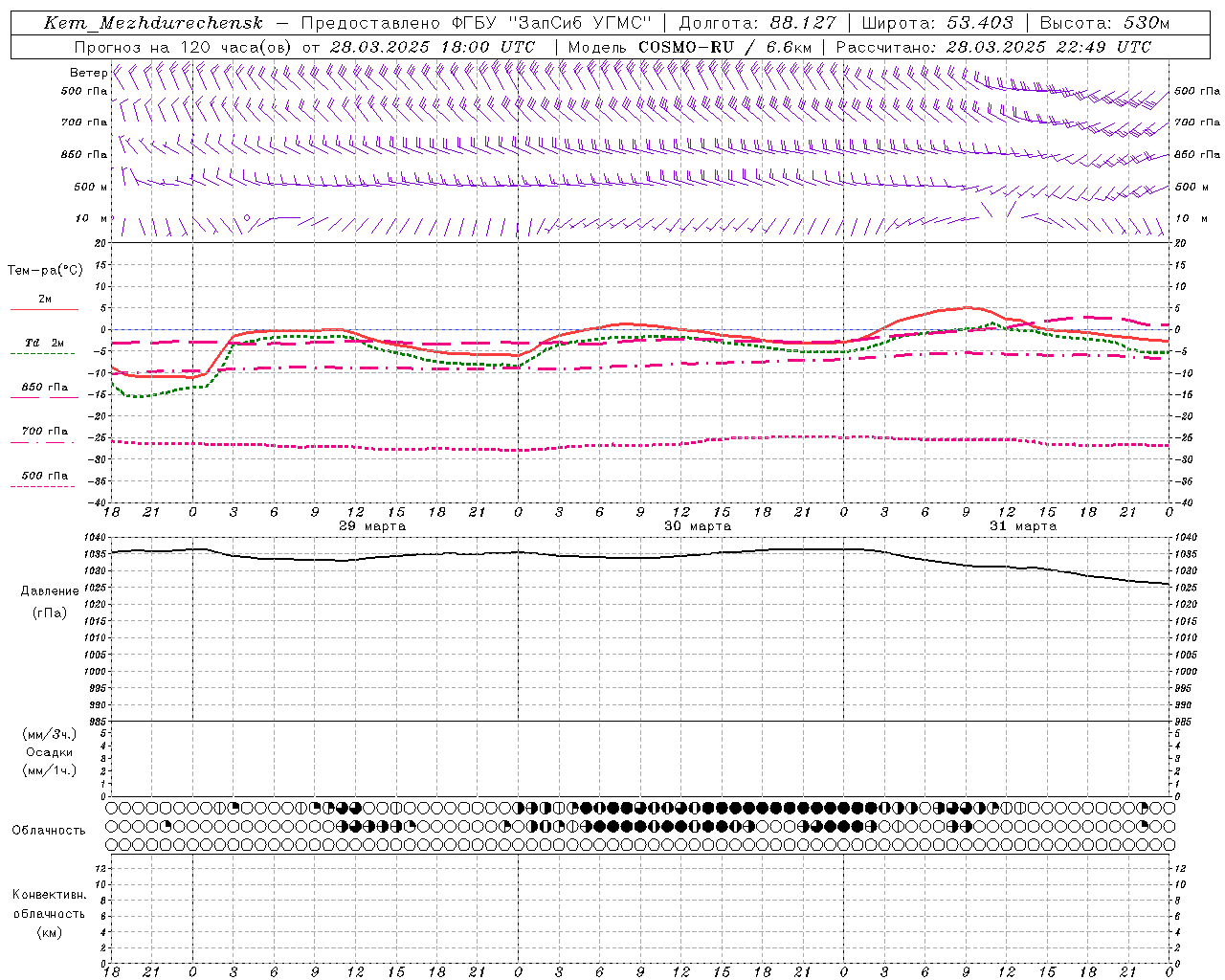The height and width of the screenshot is (980, 1225).
Task: Click the Конвективн. convective cloud label
Action: (x=50, y=895)
